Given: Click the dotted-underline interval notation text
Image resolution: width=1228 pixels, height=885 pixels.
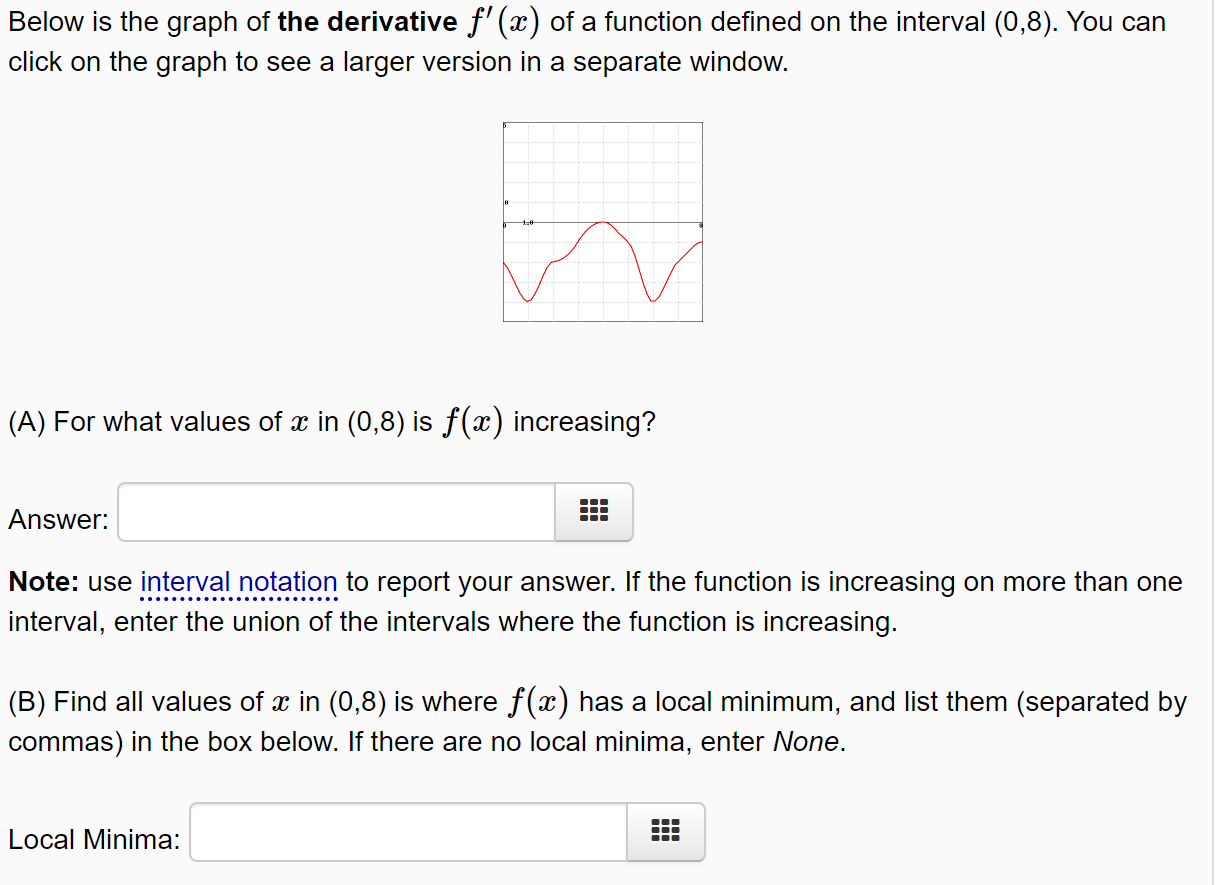Looking at the screenshot, I should [238, 581].
